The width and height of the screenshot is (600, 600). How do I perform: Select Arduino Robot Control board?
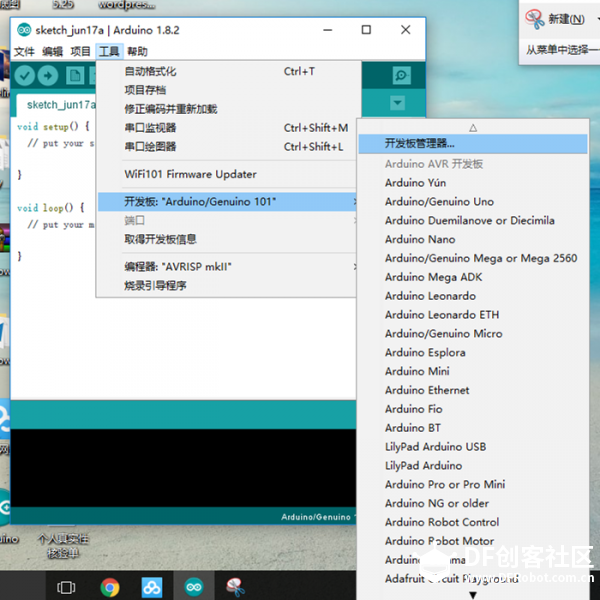(473, 522)
